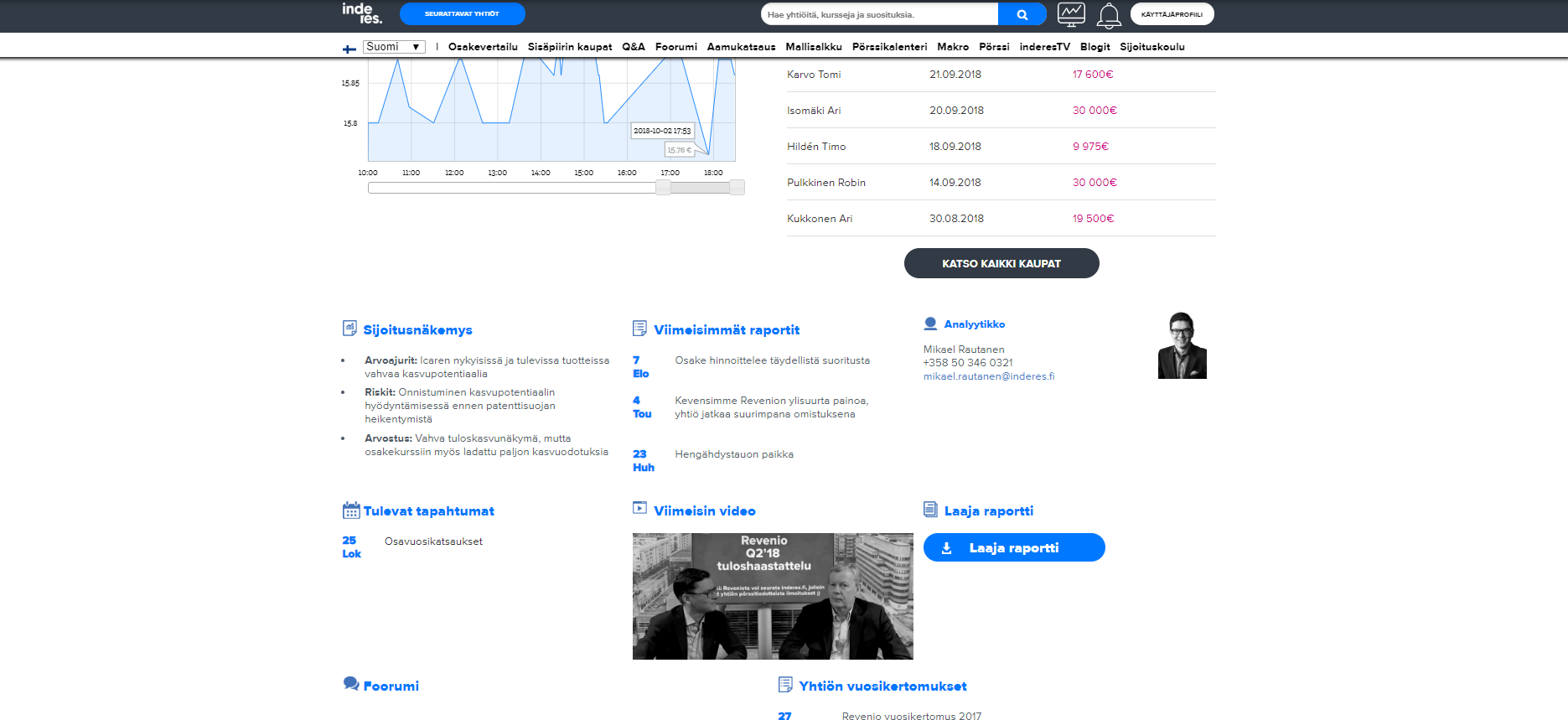Click the Tulevat tapahtumat calendar icon

pyautogui.click(x=351, y=510)
